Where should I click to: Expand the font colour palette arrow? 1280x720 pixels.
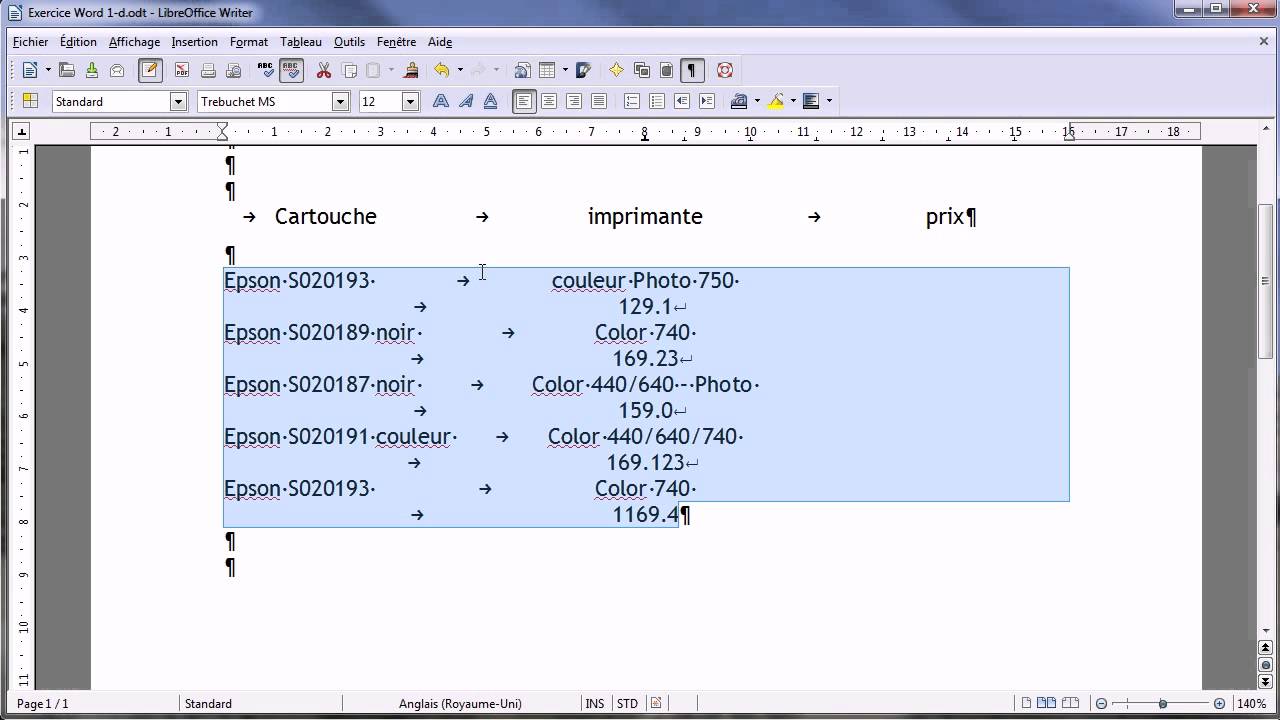(757, 101)
